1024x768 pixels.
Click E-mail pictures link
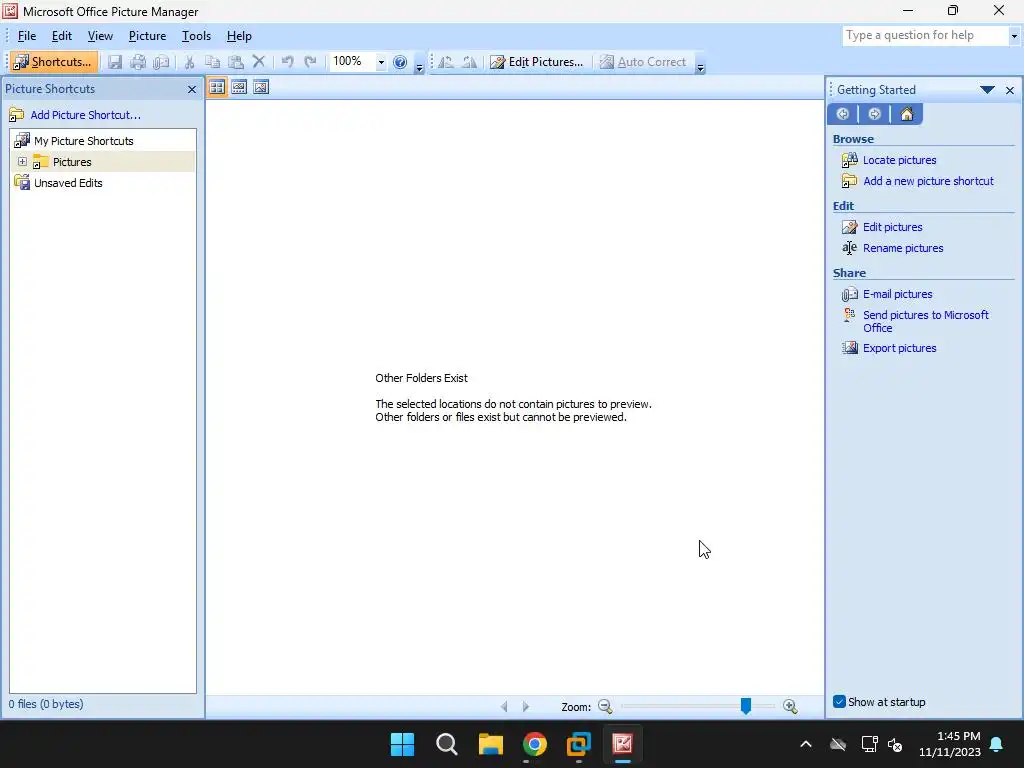tap(897, 294)
